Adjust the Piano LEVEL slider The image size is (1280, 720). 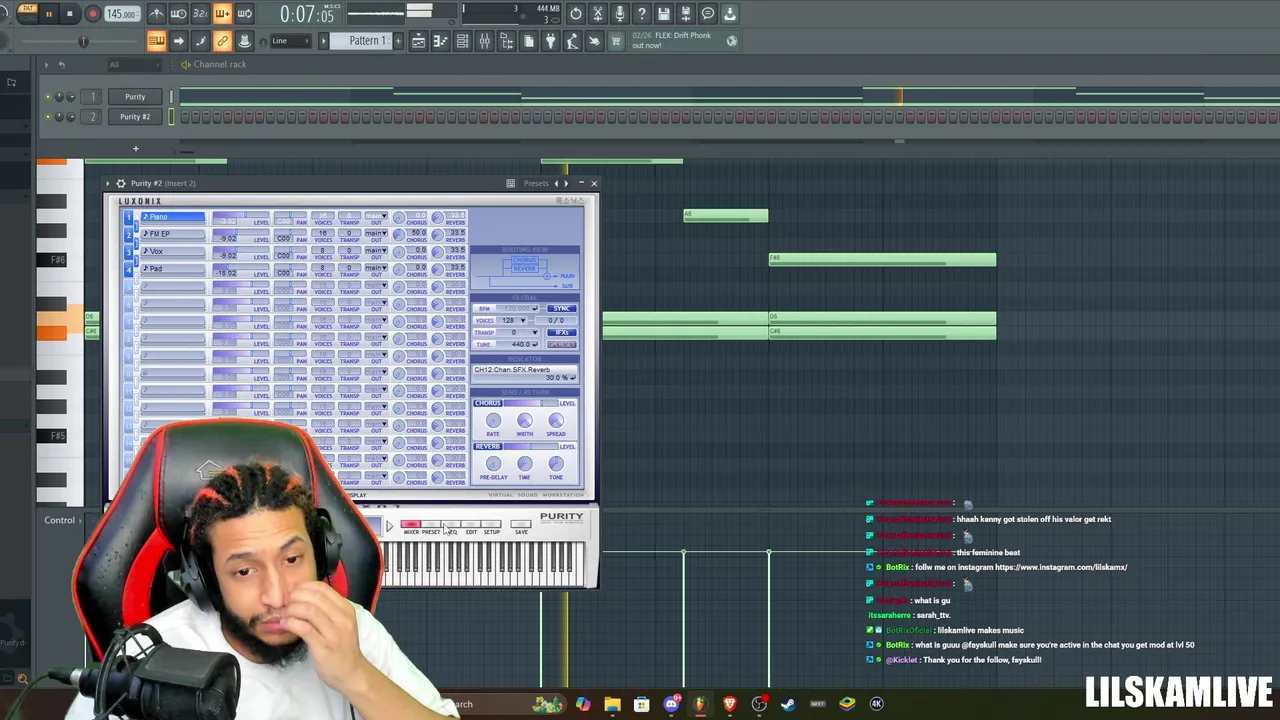click(x=240, y=216)
